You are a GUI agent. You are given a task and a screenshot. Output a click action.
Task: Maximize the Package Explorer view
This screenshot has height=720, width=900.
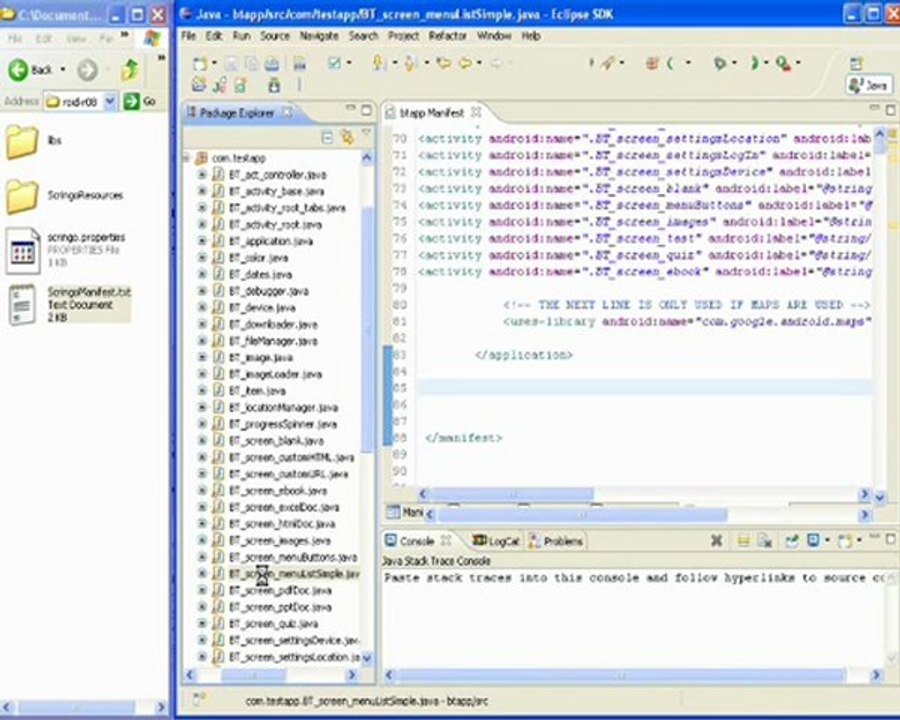coord(366,110)
